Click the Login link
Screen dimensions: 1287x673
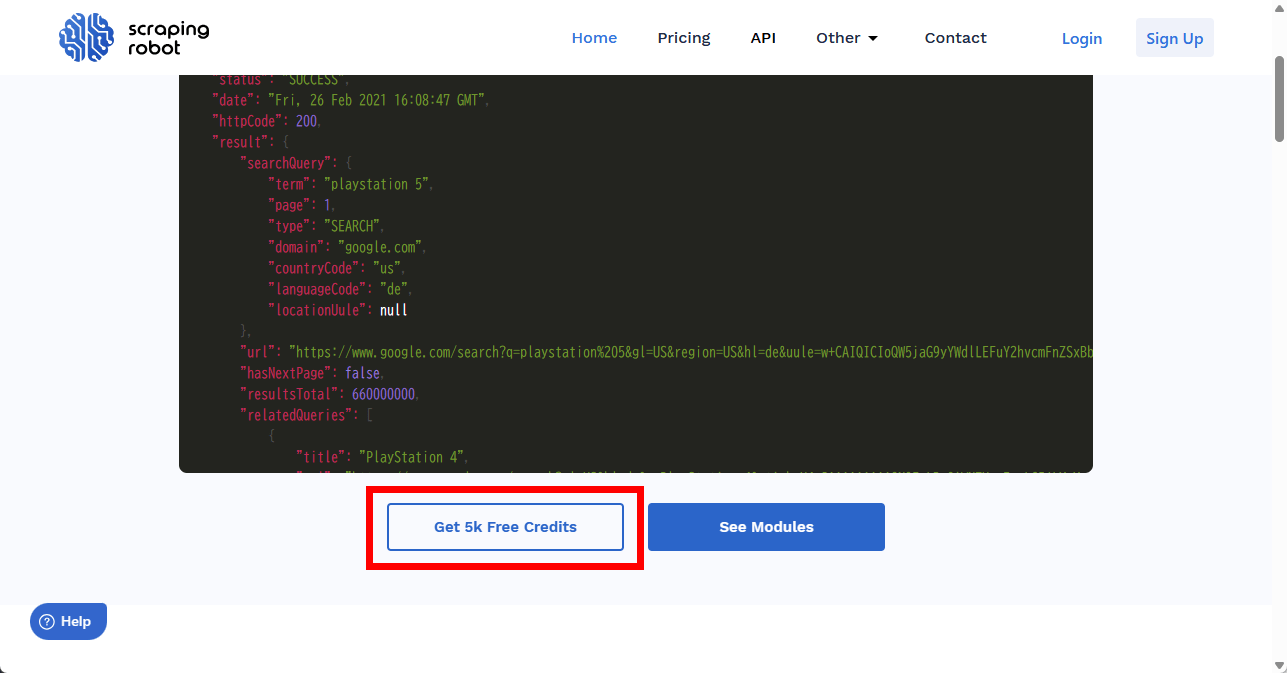1081,38
